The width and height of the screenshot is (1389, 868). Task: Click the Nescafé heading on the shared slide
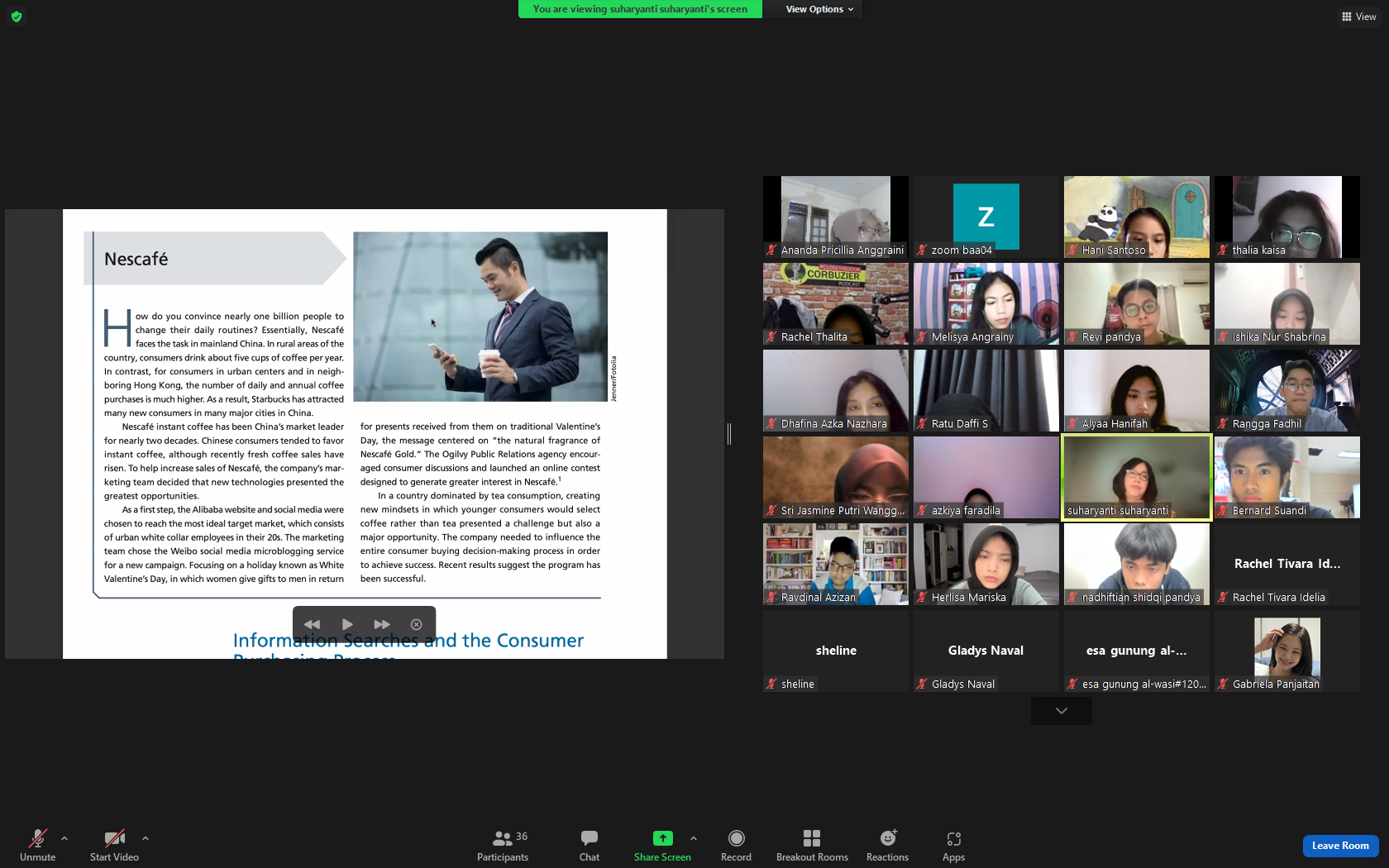[136, 259]
